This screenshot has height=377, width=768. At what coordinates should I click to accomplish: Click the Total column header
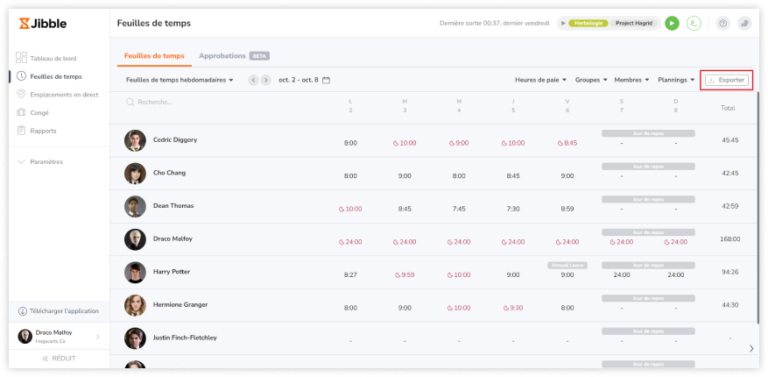(728, 108)
